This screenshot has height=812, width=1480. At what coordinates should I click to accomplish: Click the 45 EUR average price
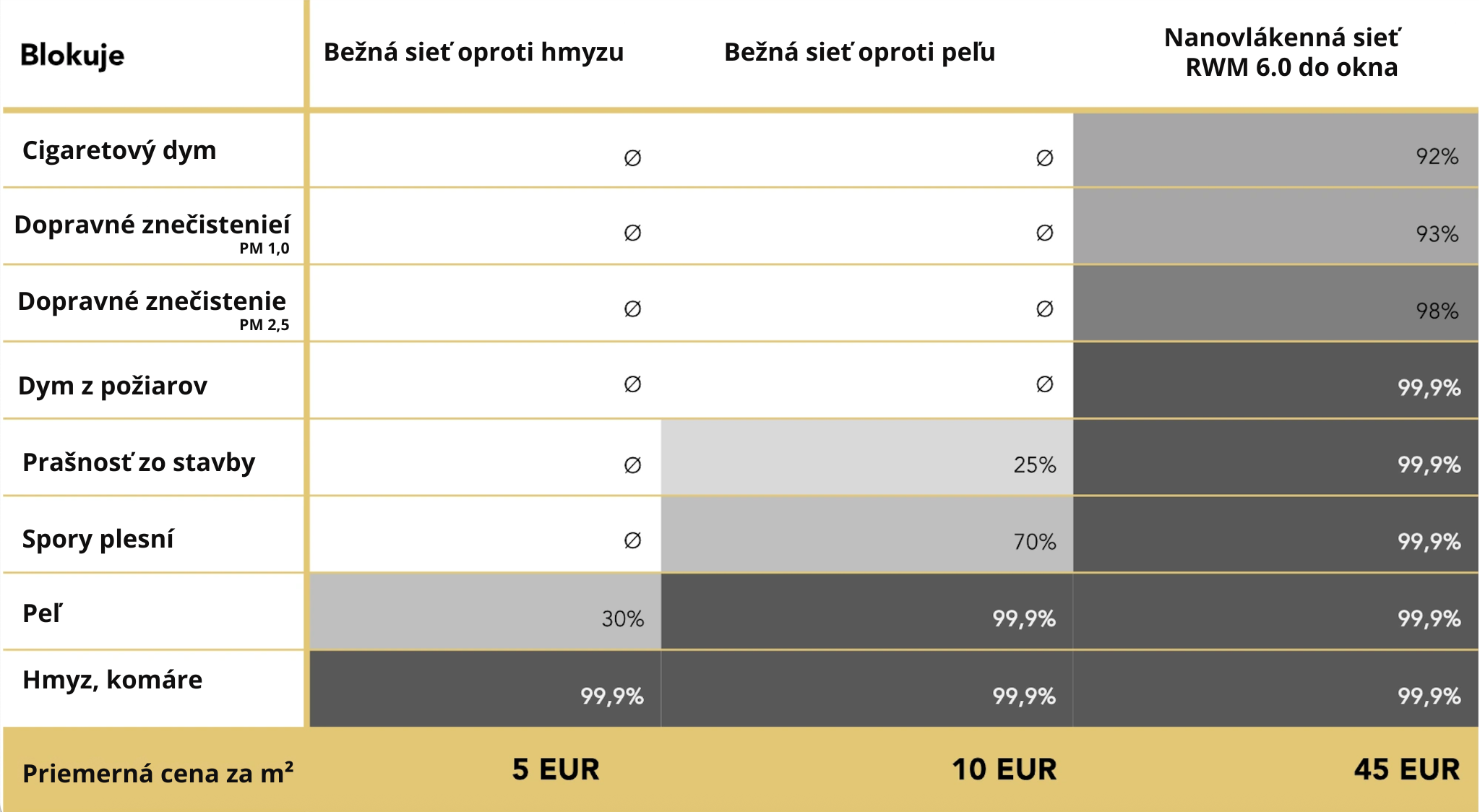[x=1407, y=769]
